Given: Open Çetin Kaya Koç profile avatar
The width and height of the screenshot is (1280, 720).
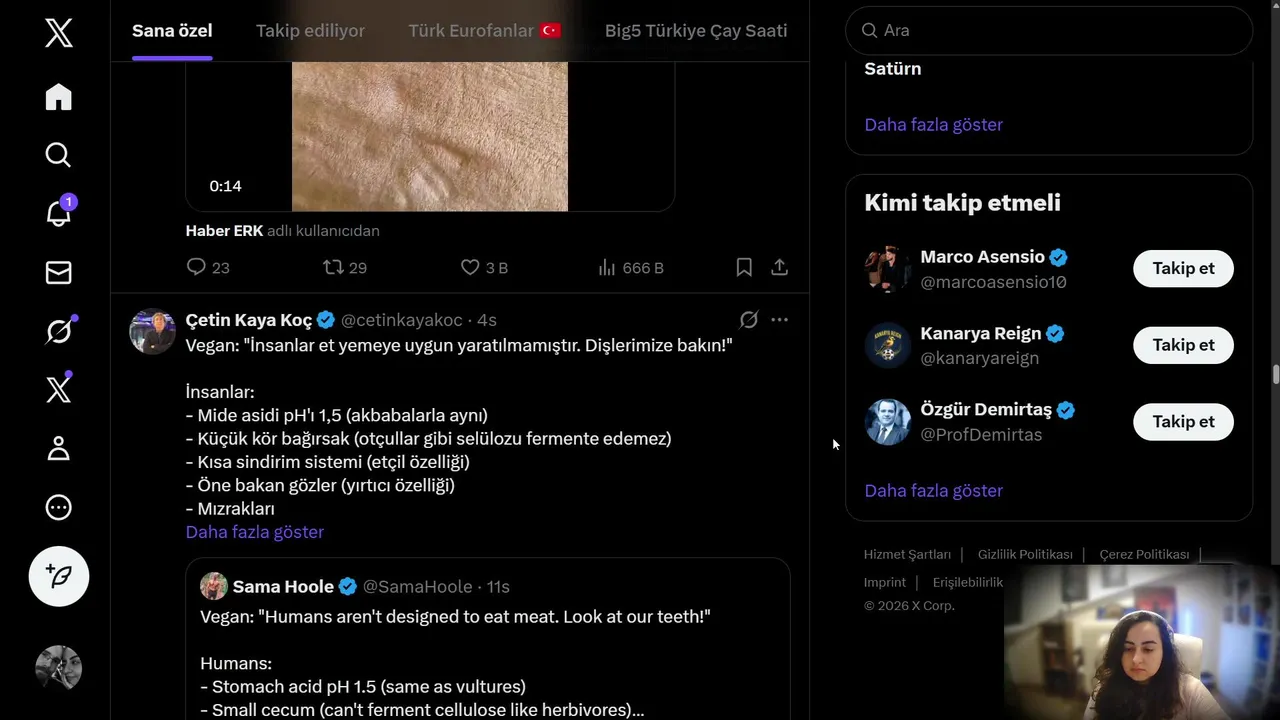Looking at the screenshot, I should pyautogui.click(x=153, y=331).
